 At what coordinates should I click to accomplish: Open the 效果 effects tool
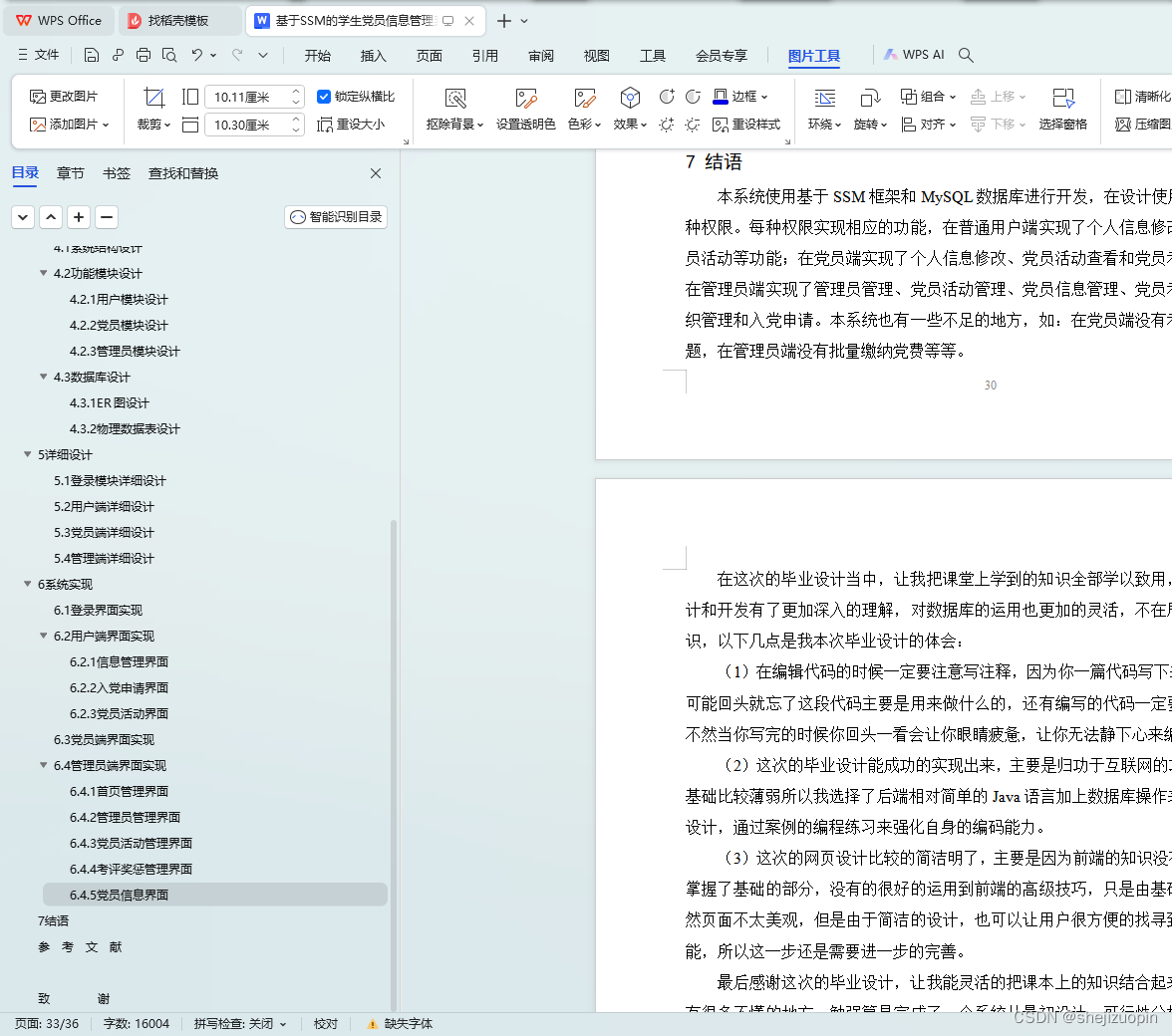(x=630, y=109)
